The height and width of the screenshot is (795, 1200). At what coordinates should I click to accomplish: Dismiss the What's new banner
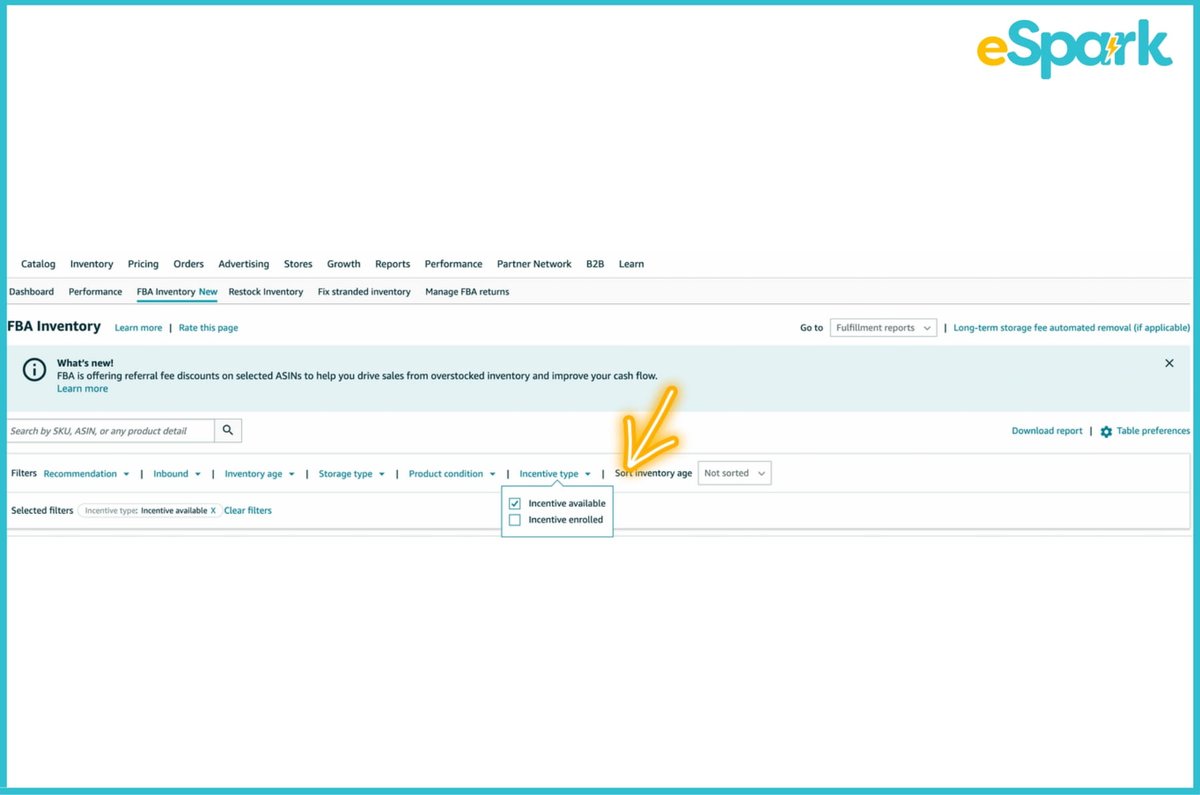click(1169, 363)
